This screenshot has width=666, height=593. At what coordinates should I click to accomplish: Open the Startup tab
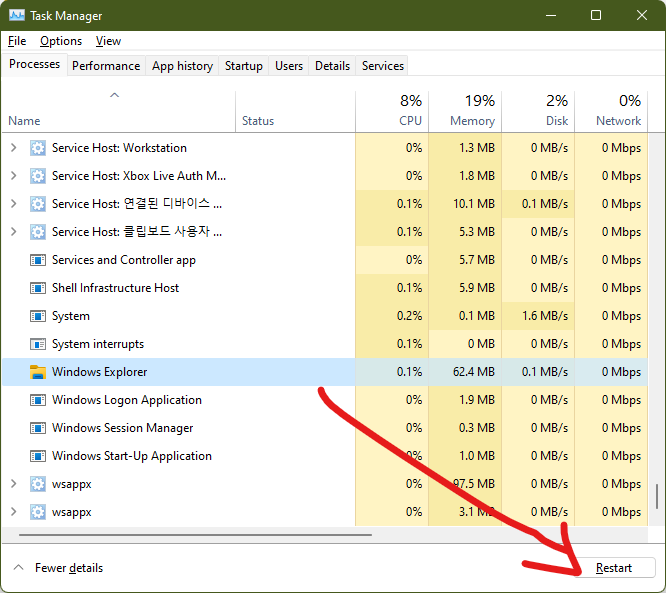pyautogui.click(x=244, y=66)
